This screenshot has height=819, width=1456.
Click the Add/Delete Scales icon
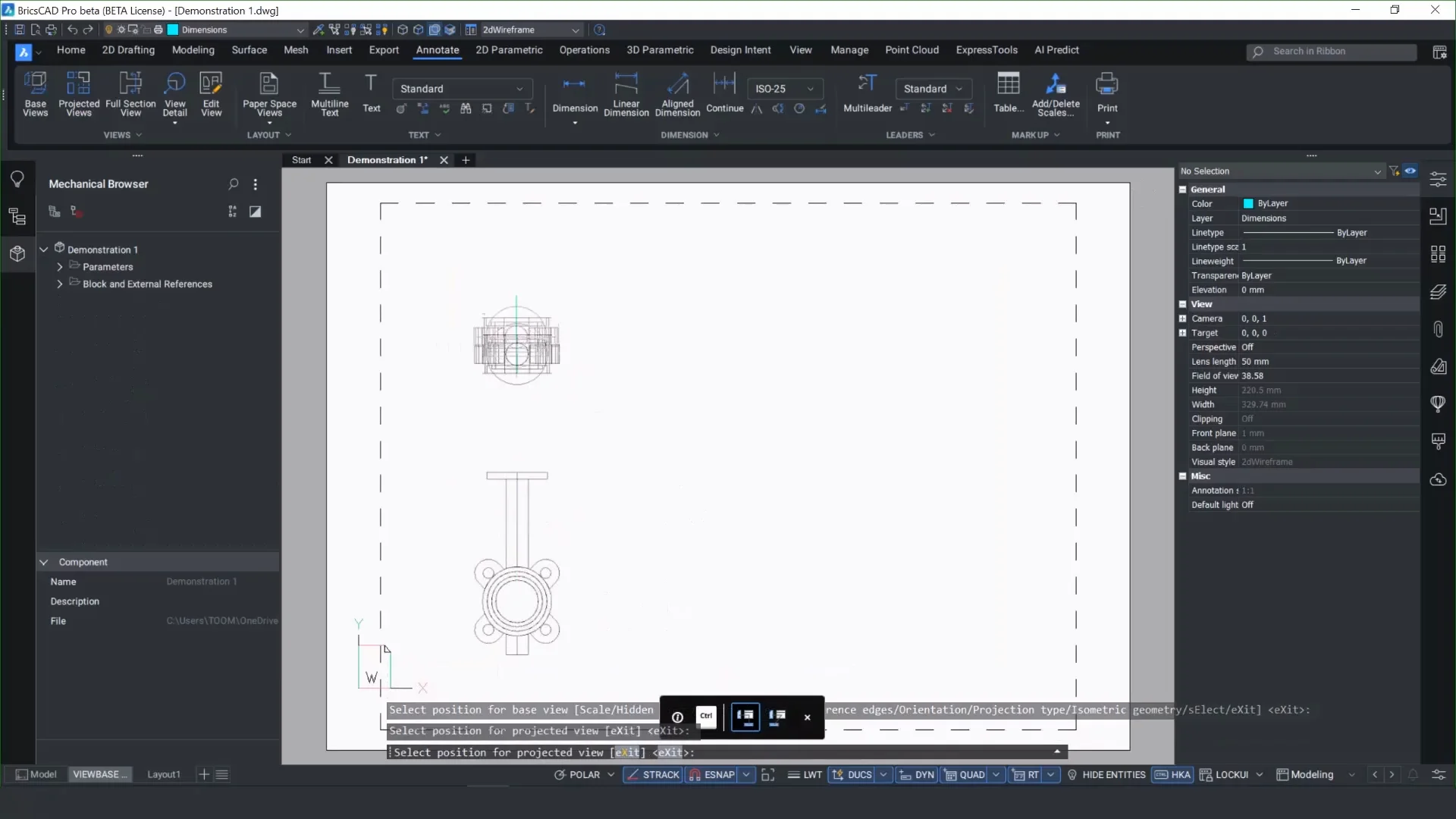point(1056,83)
